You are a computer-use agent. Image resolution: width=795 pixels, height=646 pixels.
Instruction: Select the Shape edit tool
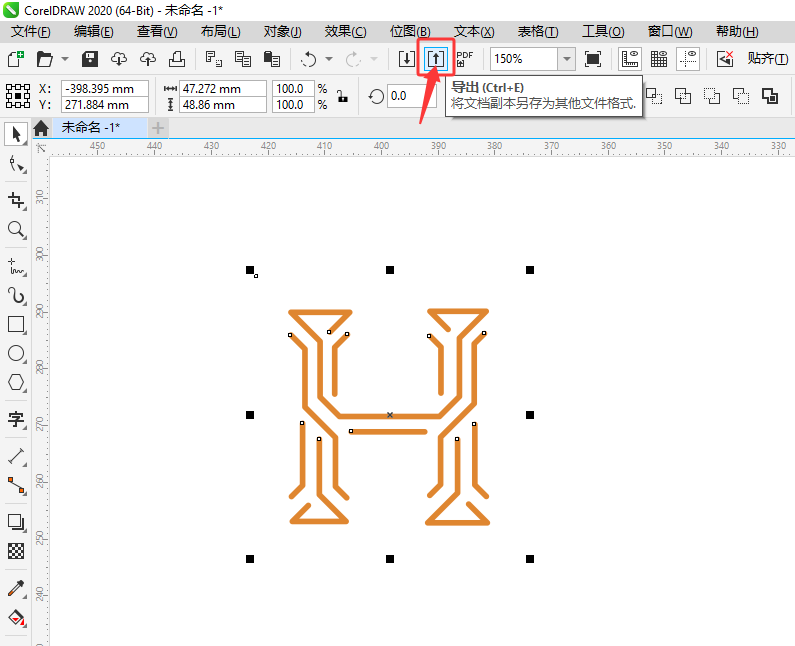pos(17,164)
